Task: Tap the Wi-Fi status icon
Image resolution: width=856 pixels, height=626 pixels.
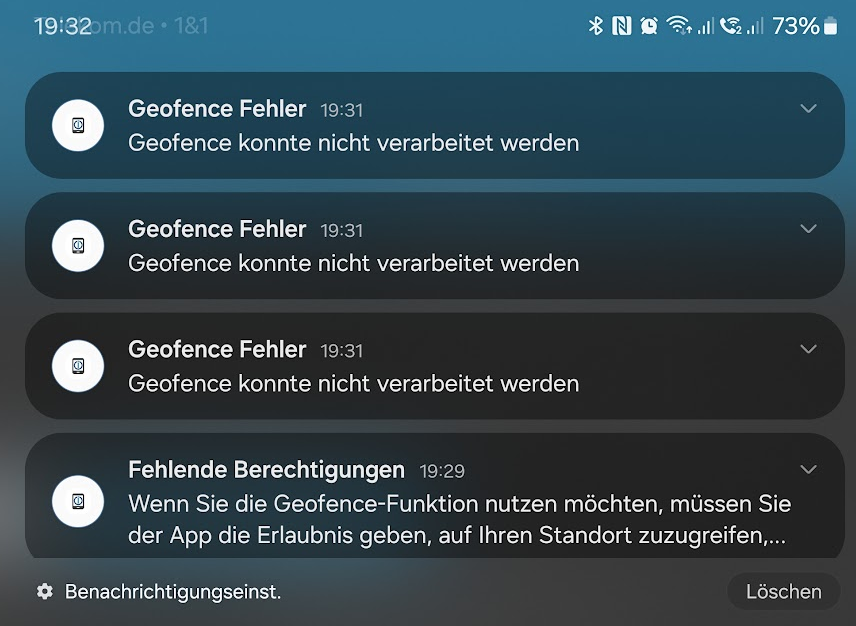Action: 679,26
